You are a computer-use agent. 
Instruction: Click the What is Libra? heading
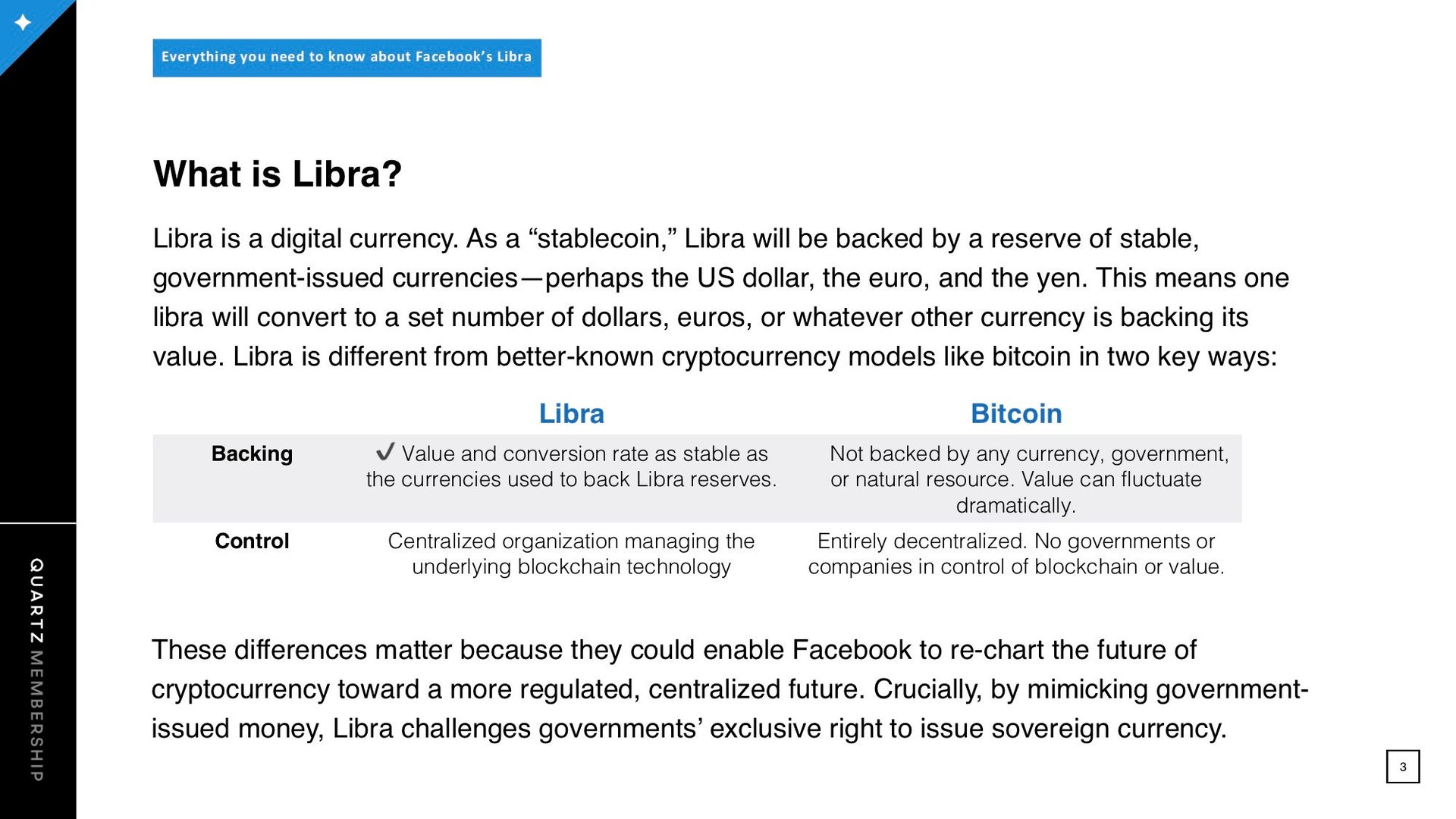click(x=278, y=174)
